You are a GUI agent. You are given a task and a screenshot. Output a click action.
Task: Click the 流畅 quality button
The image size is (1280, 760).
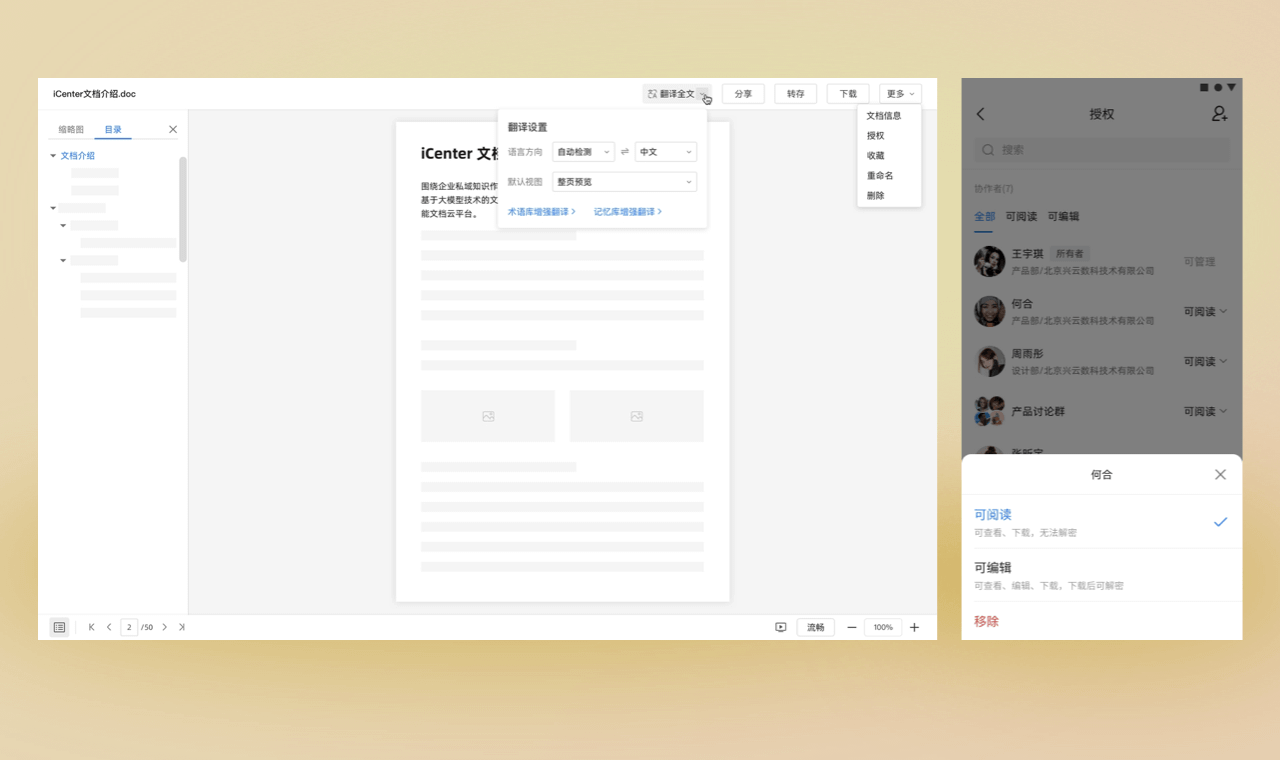point(816,627)
